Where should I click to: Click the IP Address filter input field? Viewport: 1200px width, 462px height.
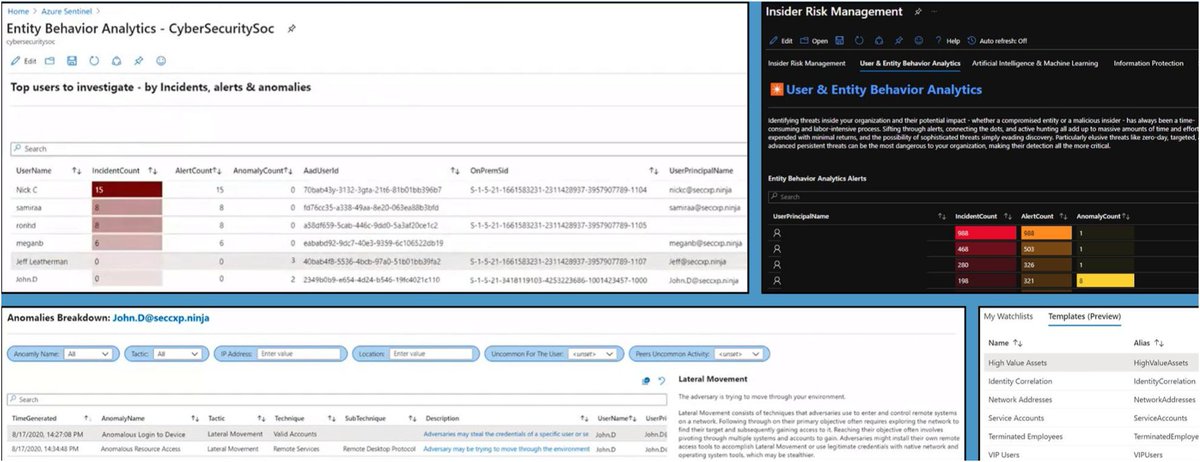(299, 353)
